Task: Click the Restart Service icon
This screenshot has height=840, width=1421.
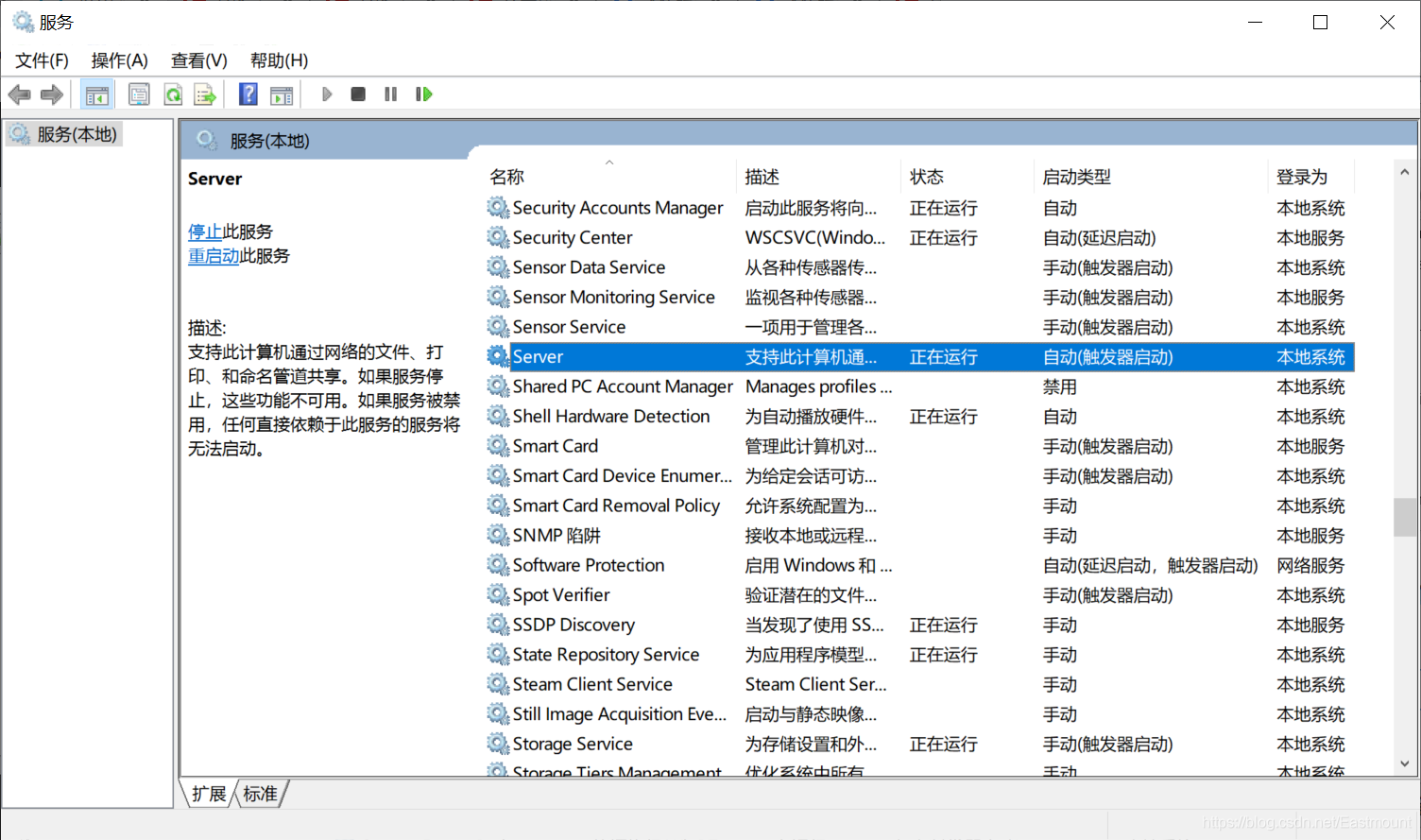Action: pos(424,94)
